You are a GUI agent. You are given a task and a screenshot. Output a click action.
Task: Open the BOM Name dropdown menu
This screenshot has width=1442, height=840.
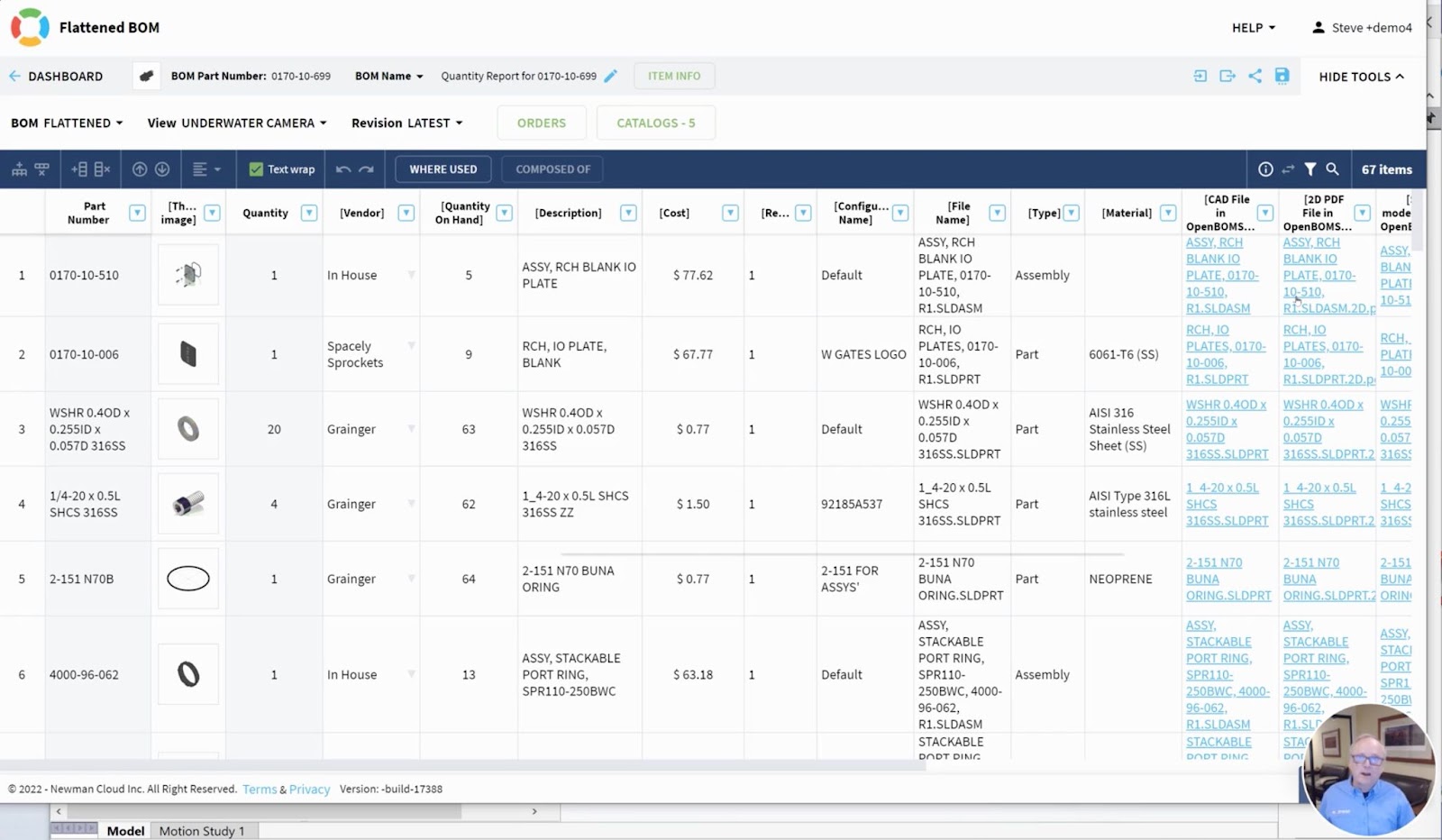coord(388,77)
